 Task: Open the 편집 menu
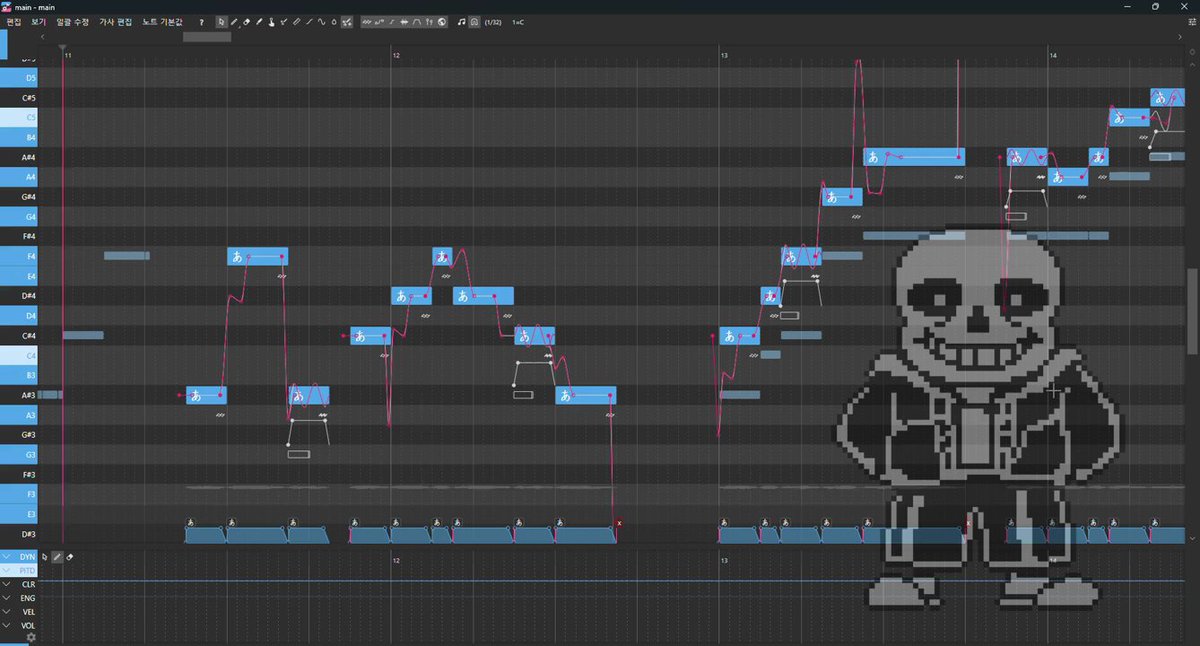[14, 21]
